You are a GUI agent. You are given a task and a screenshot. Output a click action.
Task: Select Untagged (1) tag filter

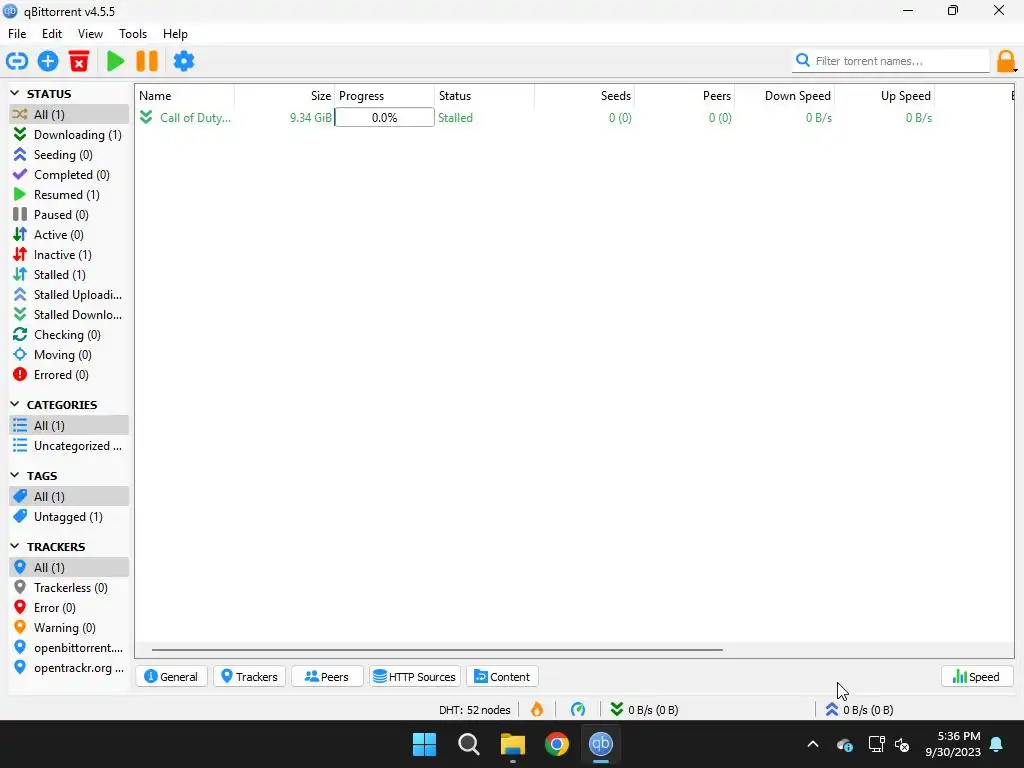pos(69,517)
